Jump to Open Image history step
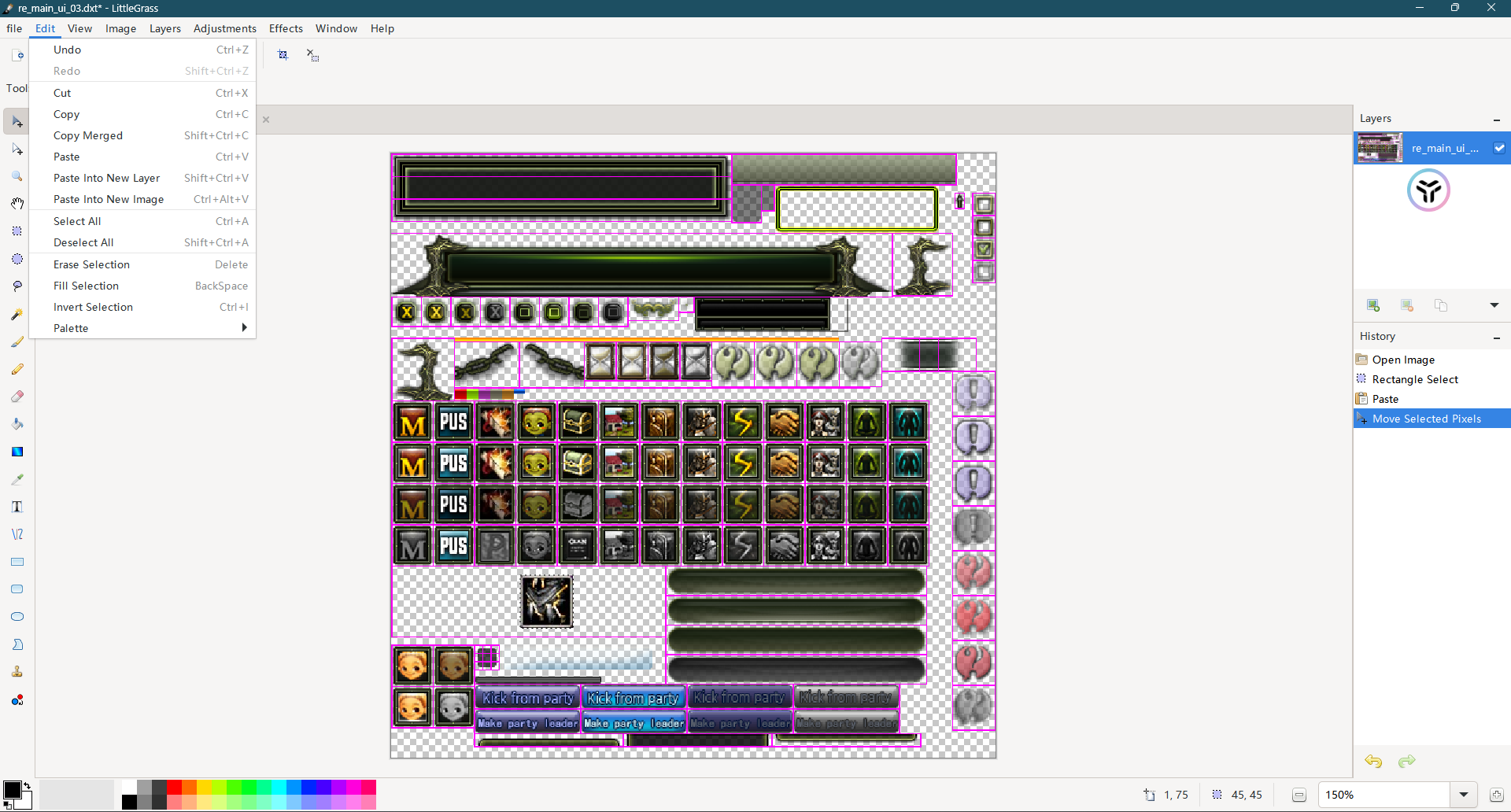1511x812 pixels. (1432, 360)
